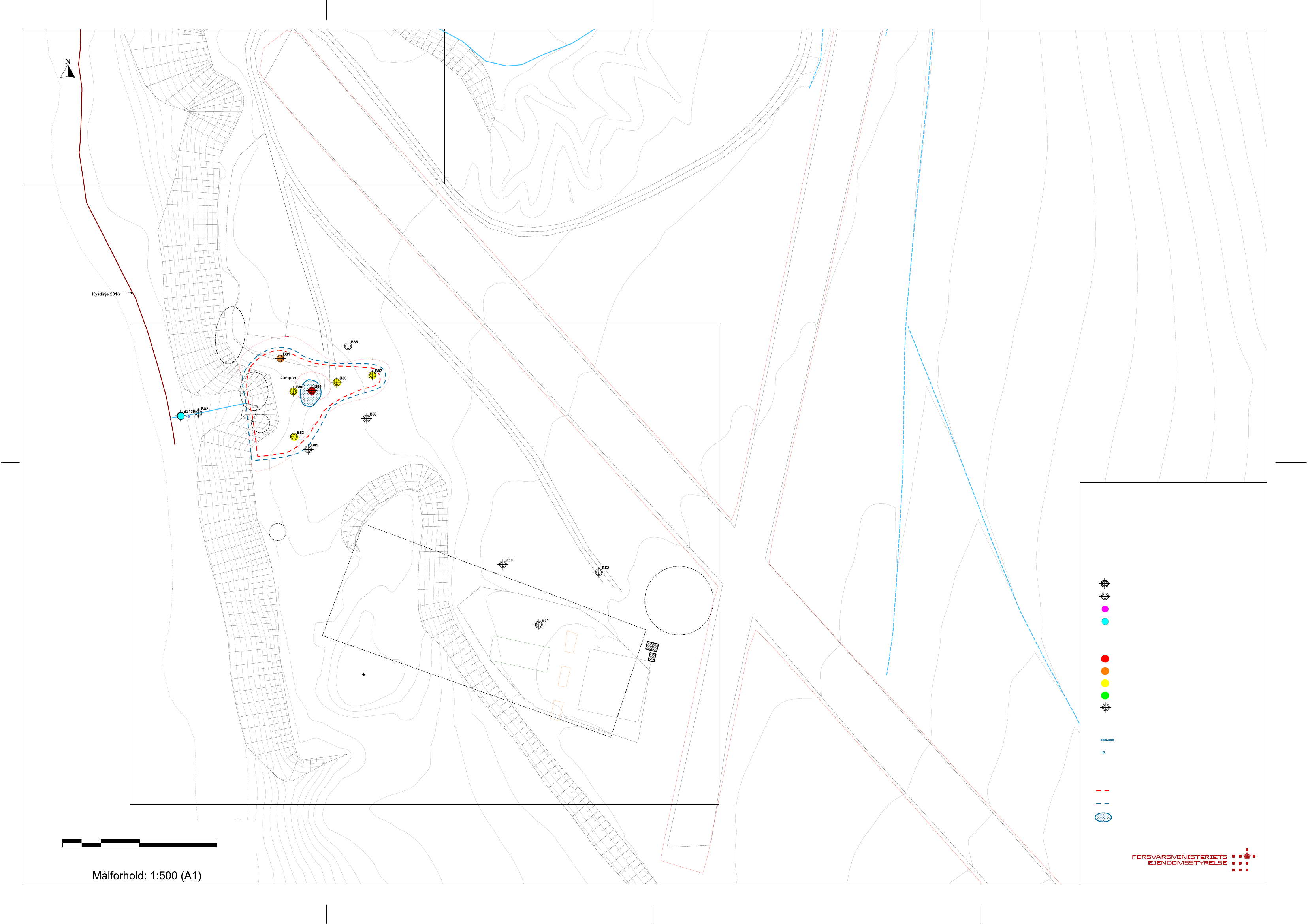Click the orange dot in the legend
The width and height of the screenshot is (1308, 924).
click(x=1105, y=671)
